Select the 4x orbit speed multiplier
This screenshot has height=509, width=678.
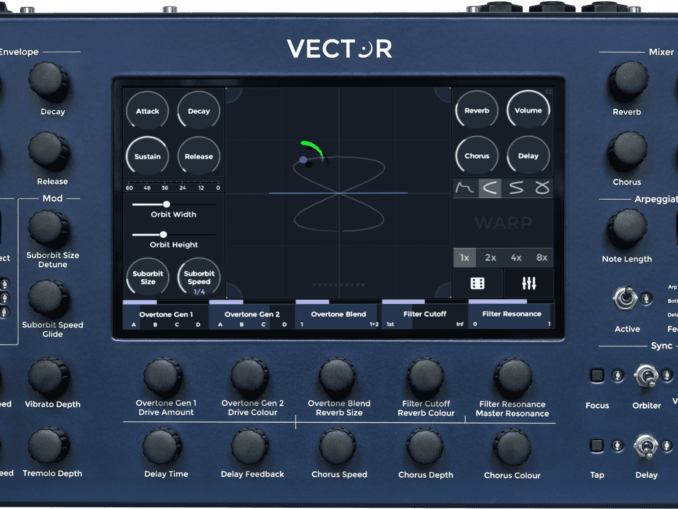pyautogui.click(x=516, y=258)
